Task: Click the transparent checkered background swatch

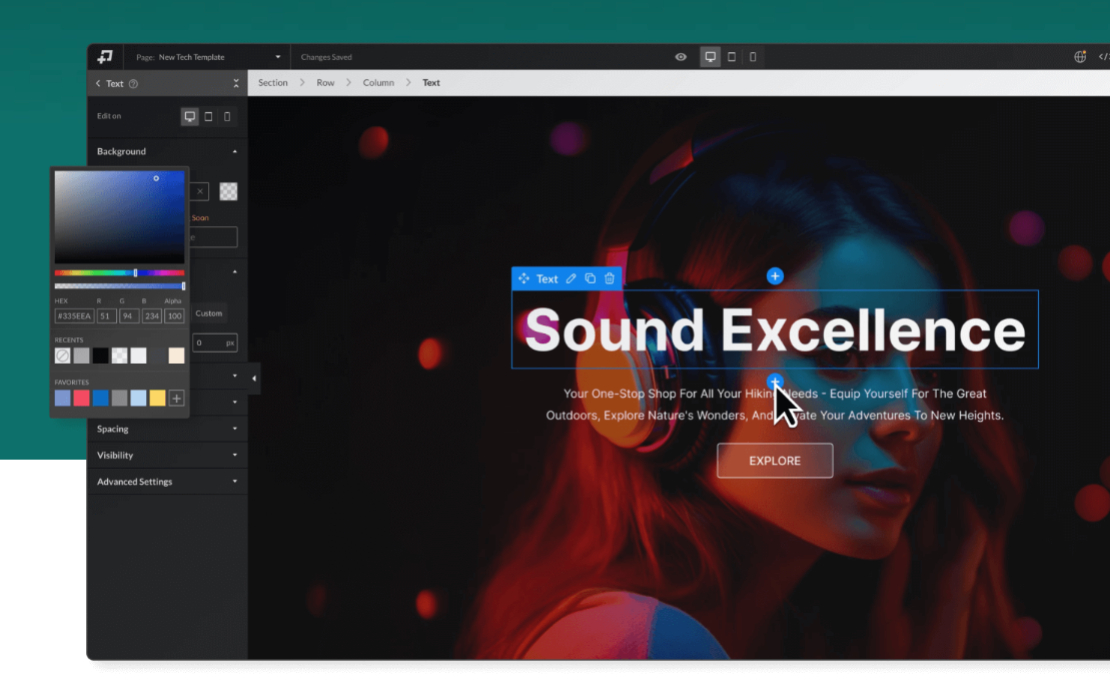Action: [229, 191]
